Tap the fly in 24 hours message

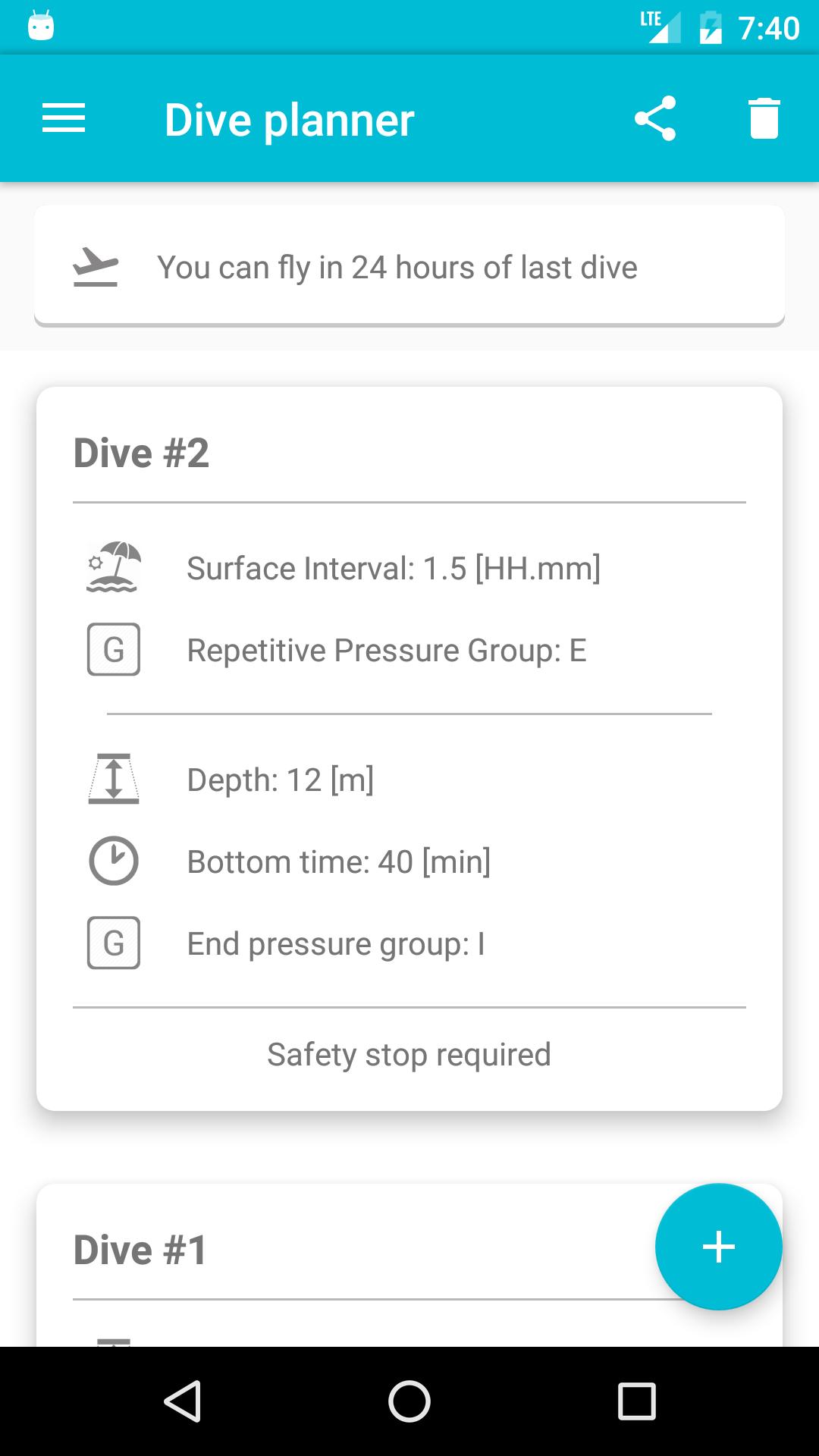[x=397, y=268]
